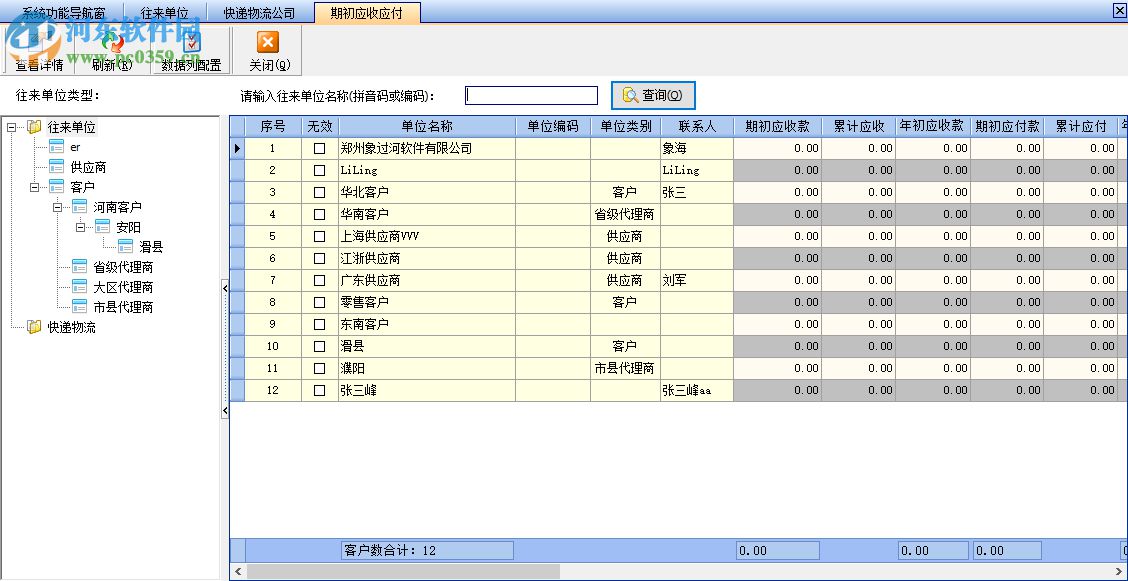This screenshot has width=1128, height=581.
Task: Click the 省级代理商 node icon
Action: pos(78,267)
